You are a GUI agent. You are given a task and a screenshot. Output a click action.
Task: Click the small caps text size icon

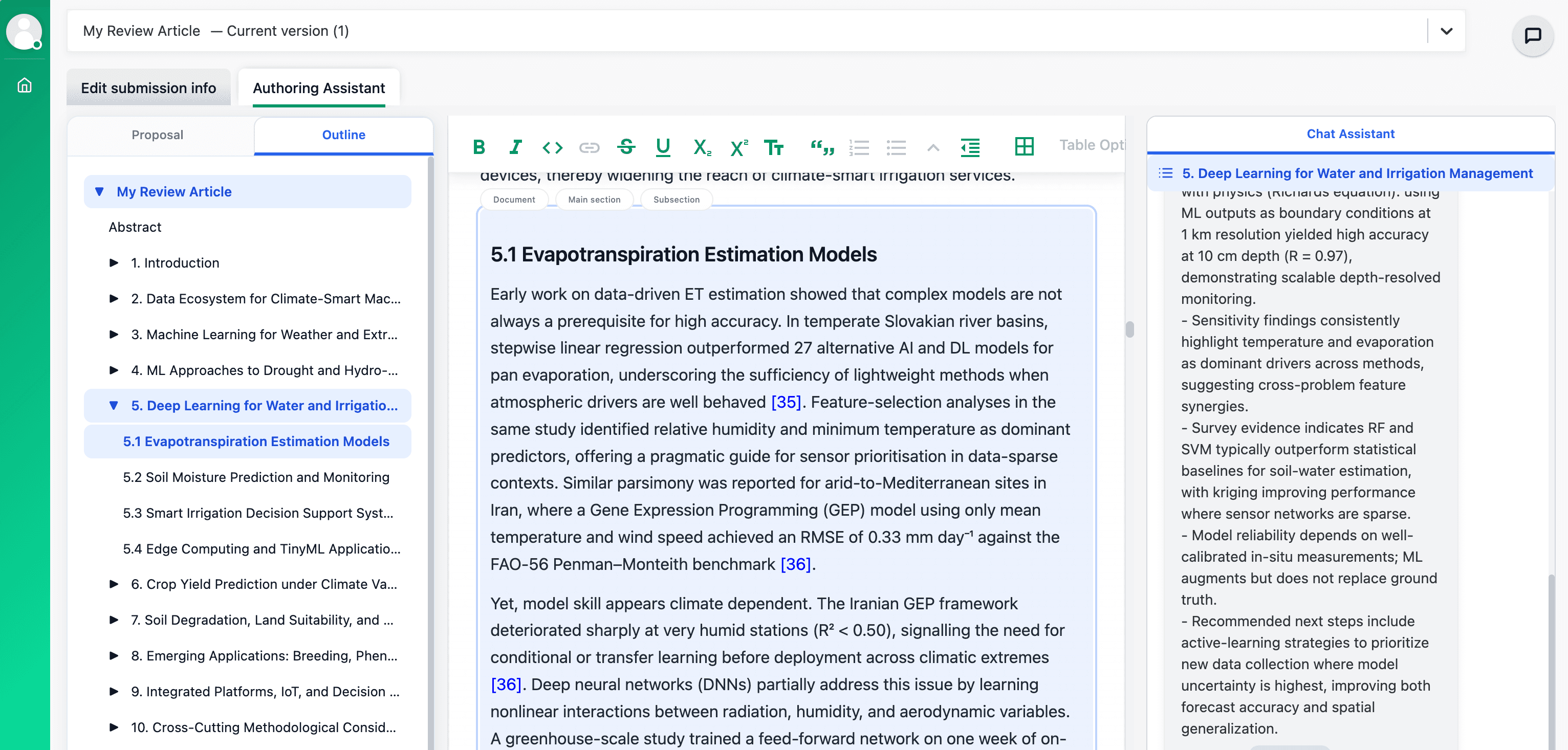pyautogui.click(x=774, y=147)
